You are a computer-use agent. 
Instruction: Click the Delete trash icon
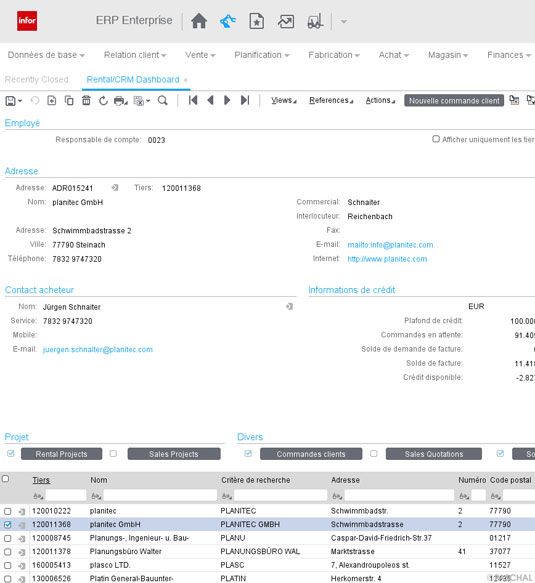click(86, 100)
